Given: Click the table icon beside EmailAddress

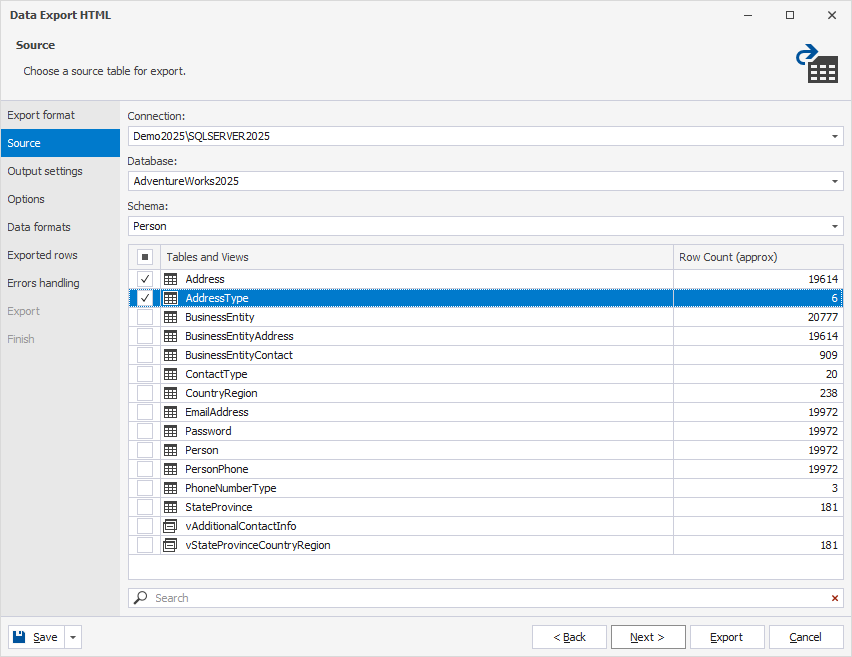Looking at the screenshot, I should click(171, 412).
